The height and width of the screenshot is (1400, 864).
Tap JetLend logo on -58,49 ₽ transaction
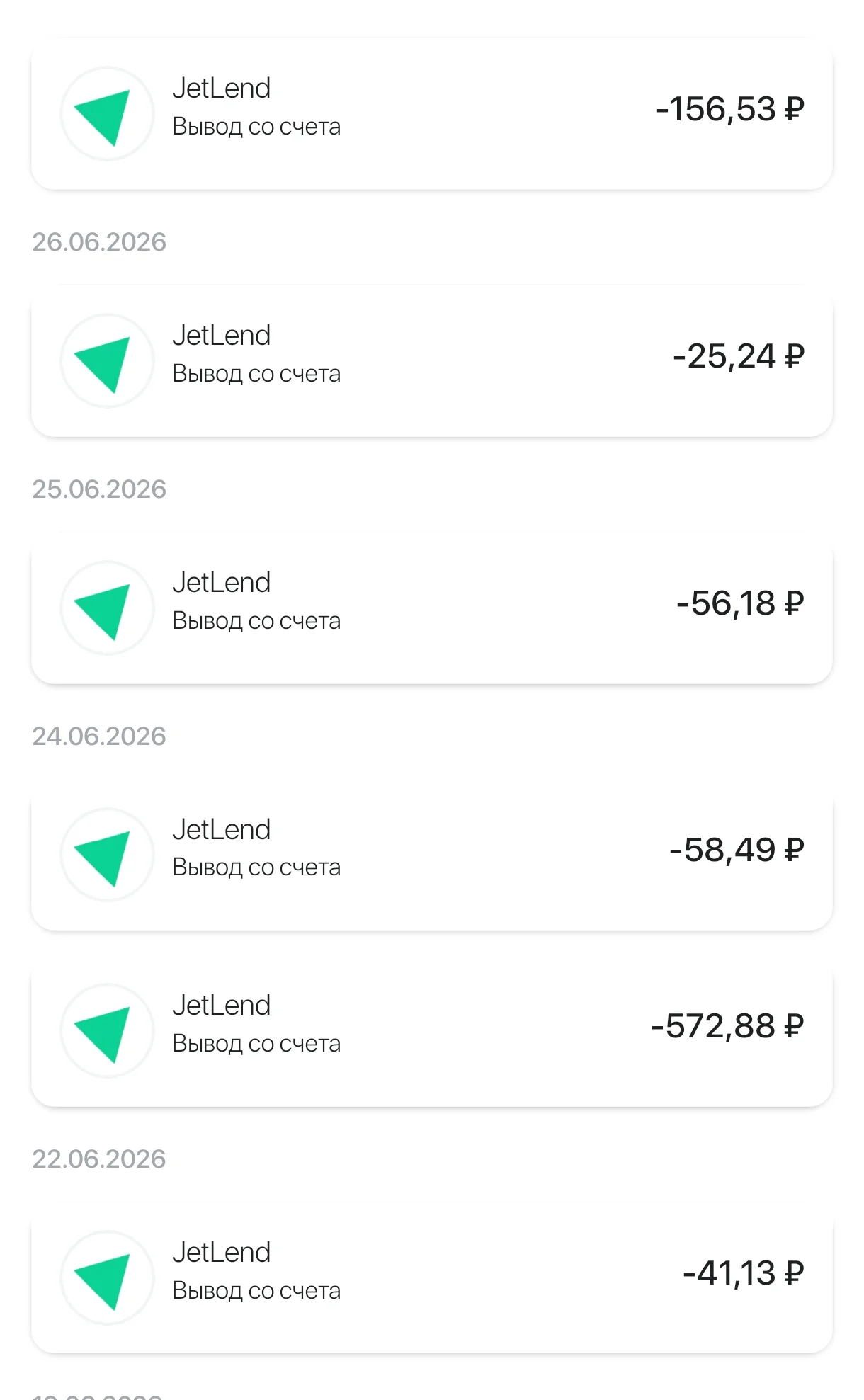(107, 855)
